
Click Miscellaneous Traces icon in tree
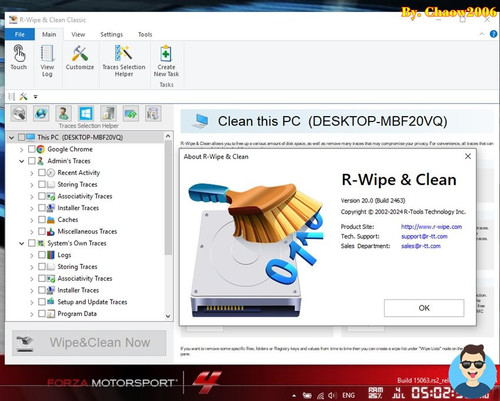[x=51, y=231]
